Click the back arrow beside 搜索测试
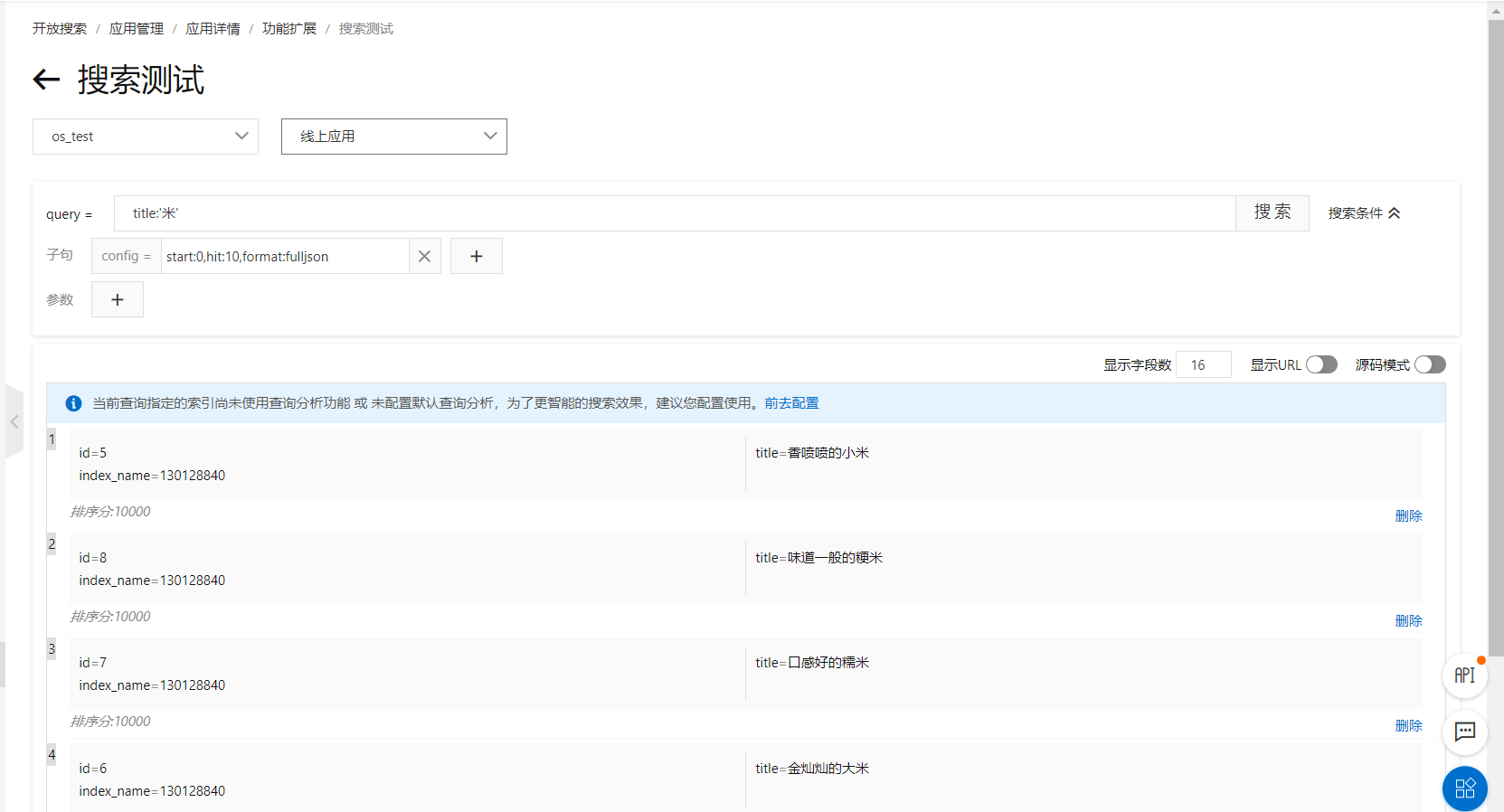Image resolution: width=1504 pixels, height=812 pixels. (46, 80)
